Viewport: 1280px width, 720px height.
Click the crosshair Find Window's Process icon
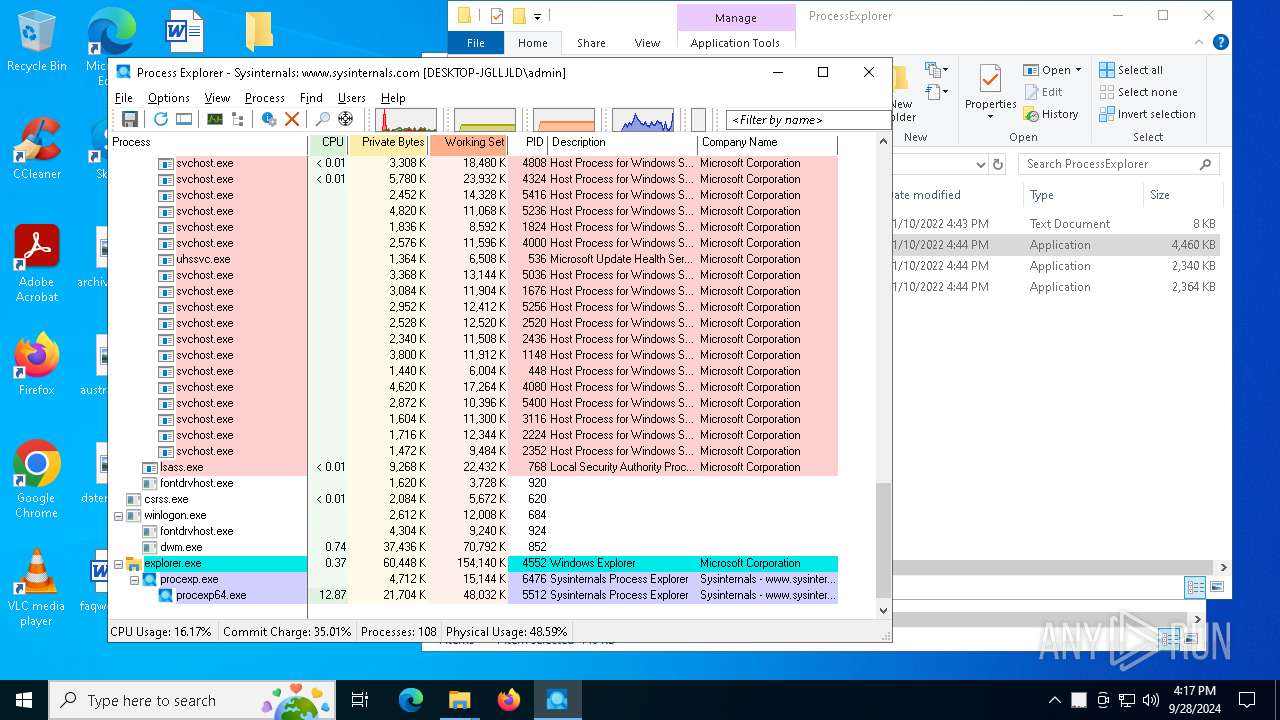346,119
